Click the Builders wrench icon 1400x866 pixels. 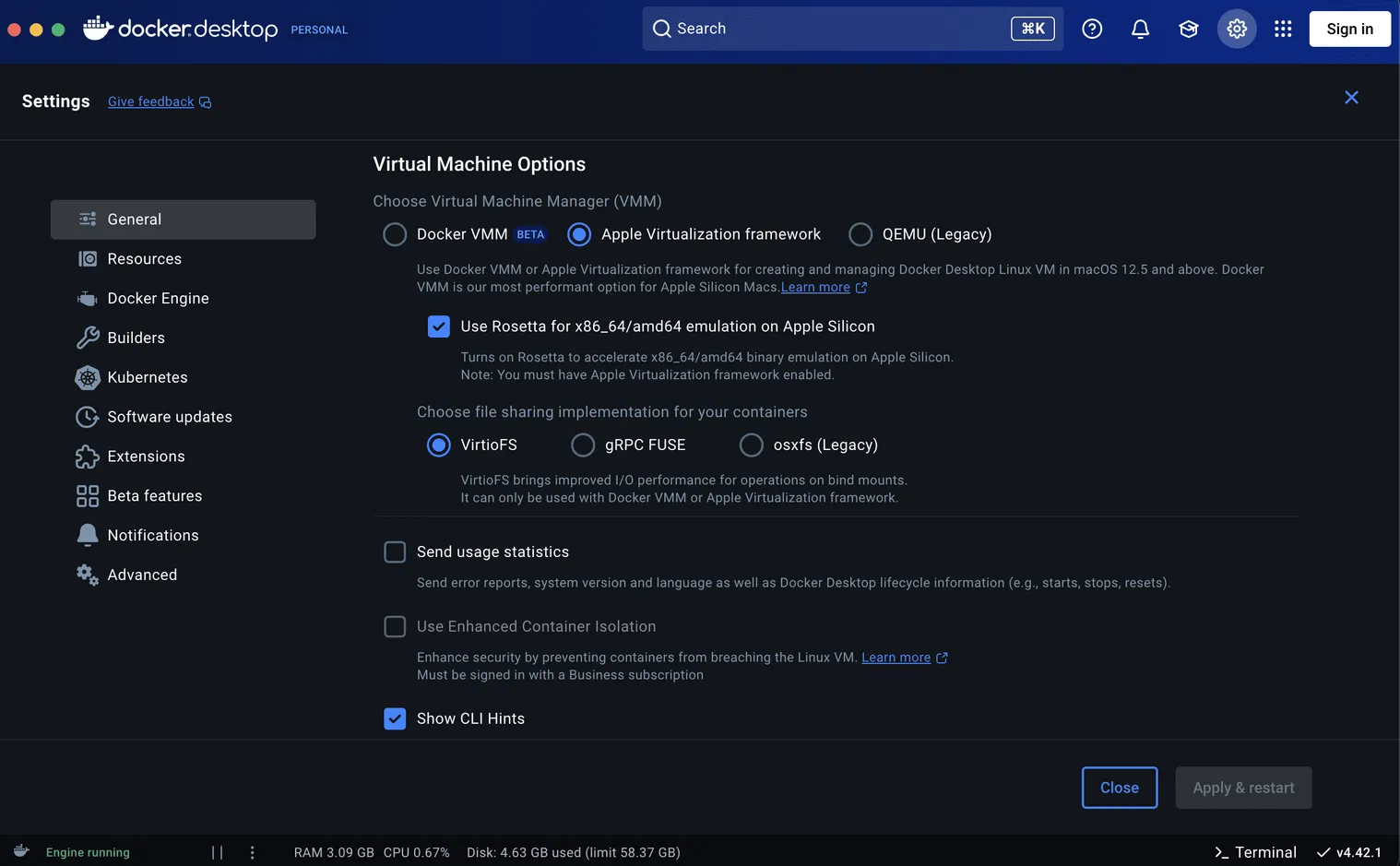(x=88, y=338)
